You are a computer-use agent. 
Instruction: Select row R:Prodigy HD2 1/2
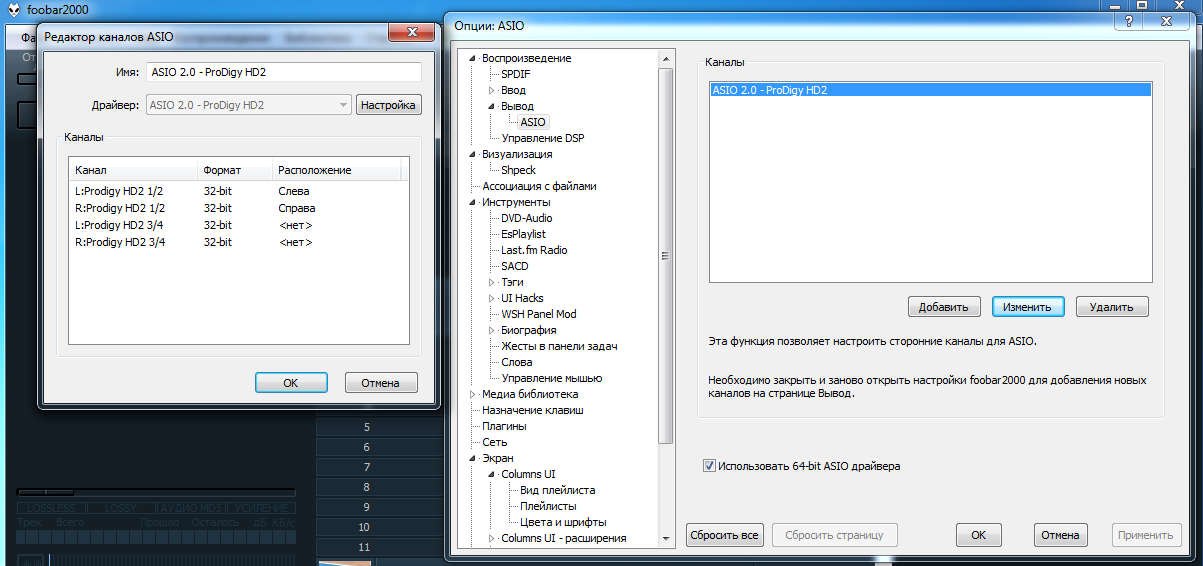coord(238,208)
